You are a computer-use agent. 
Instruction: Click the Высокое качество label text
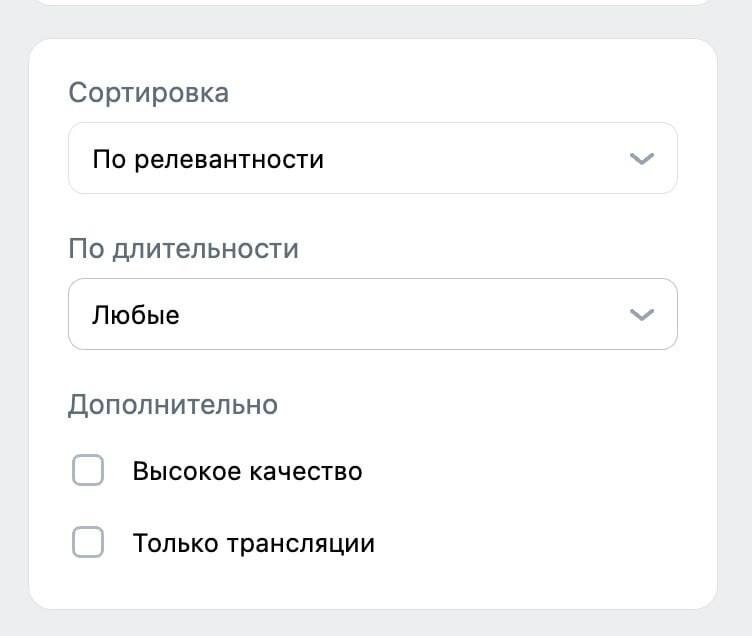click(x=247, y=471)
